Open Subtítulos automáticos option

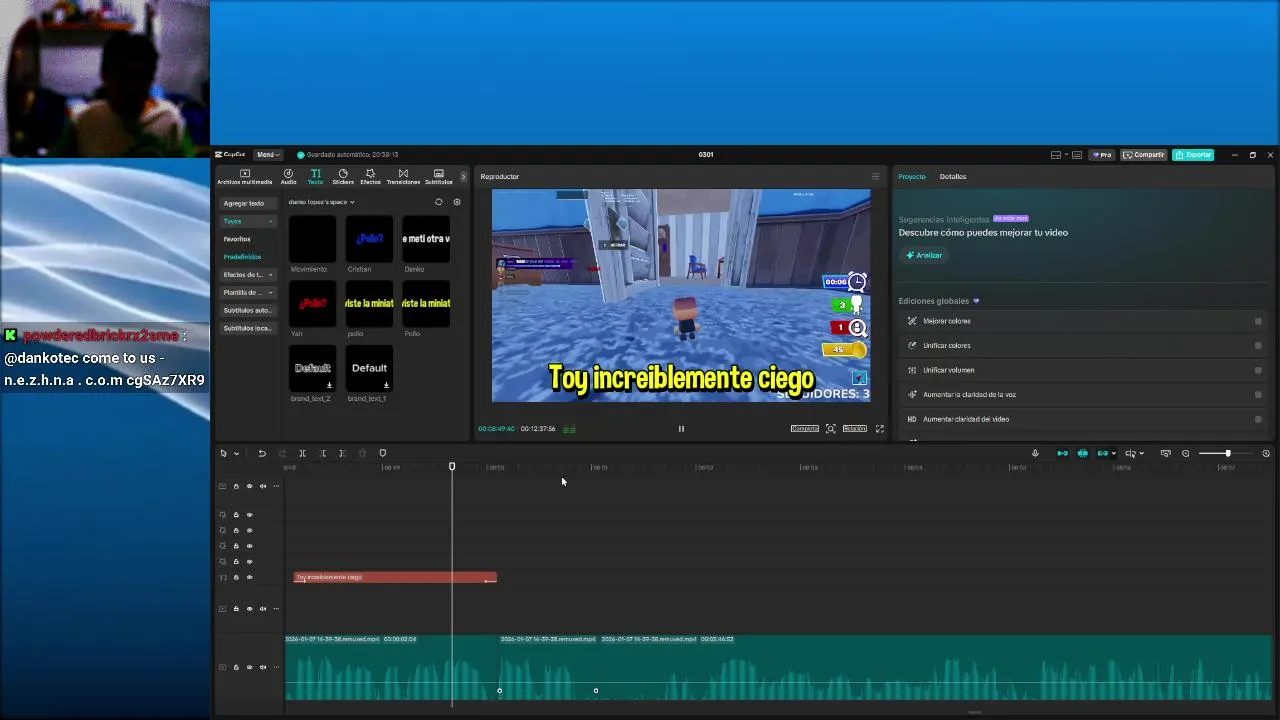click(x=247, y=310)
